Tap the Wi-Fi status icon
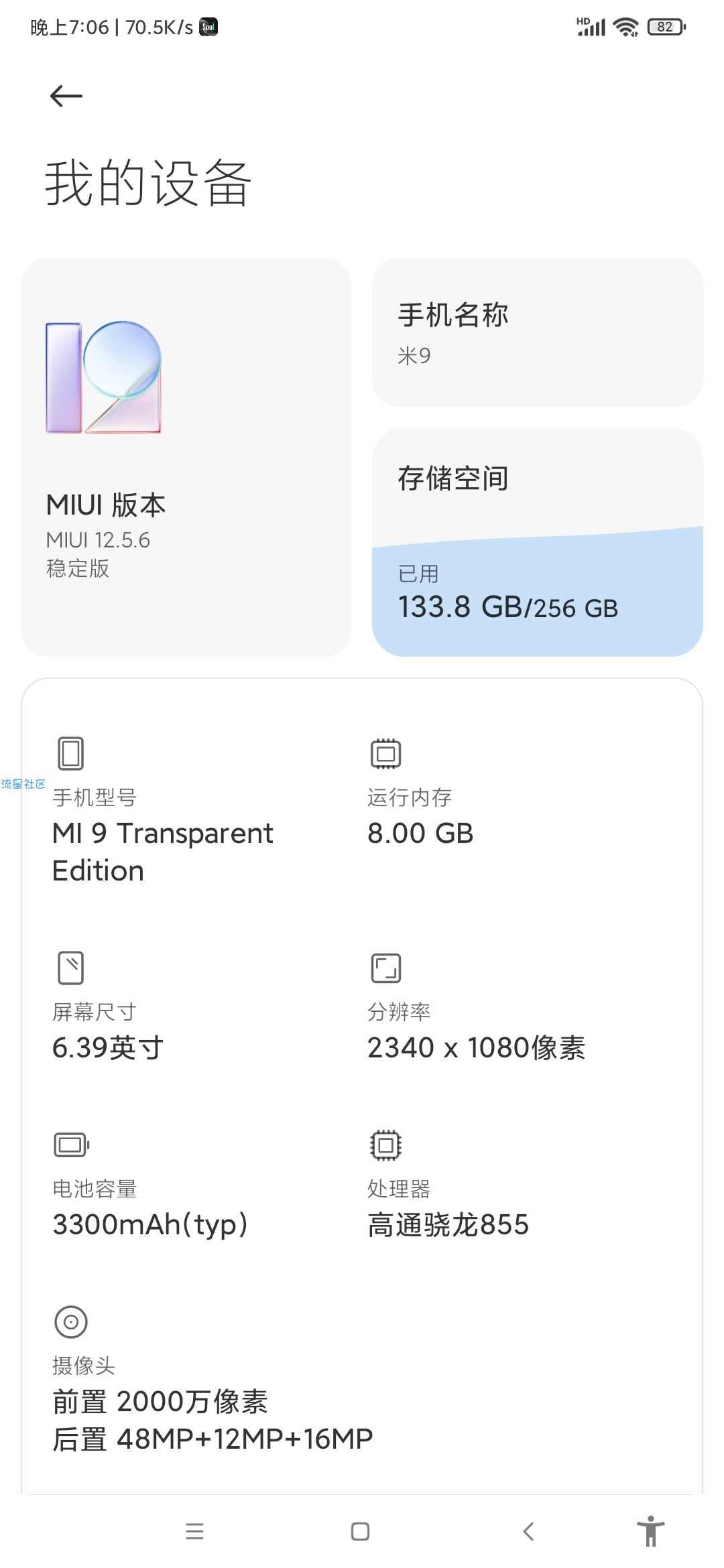The height and width of the screenshot is (1568, 724). [x=625, y=27]
